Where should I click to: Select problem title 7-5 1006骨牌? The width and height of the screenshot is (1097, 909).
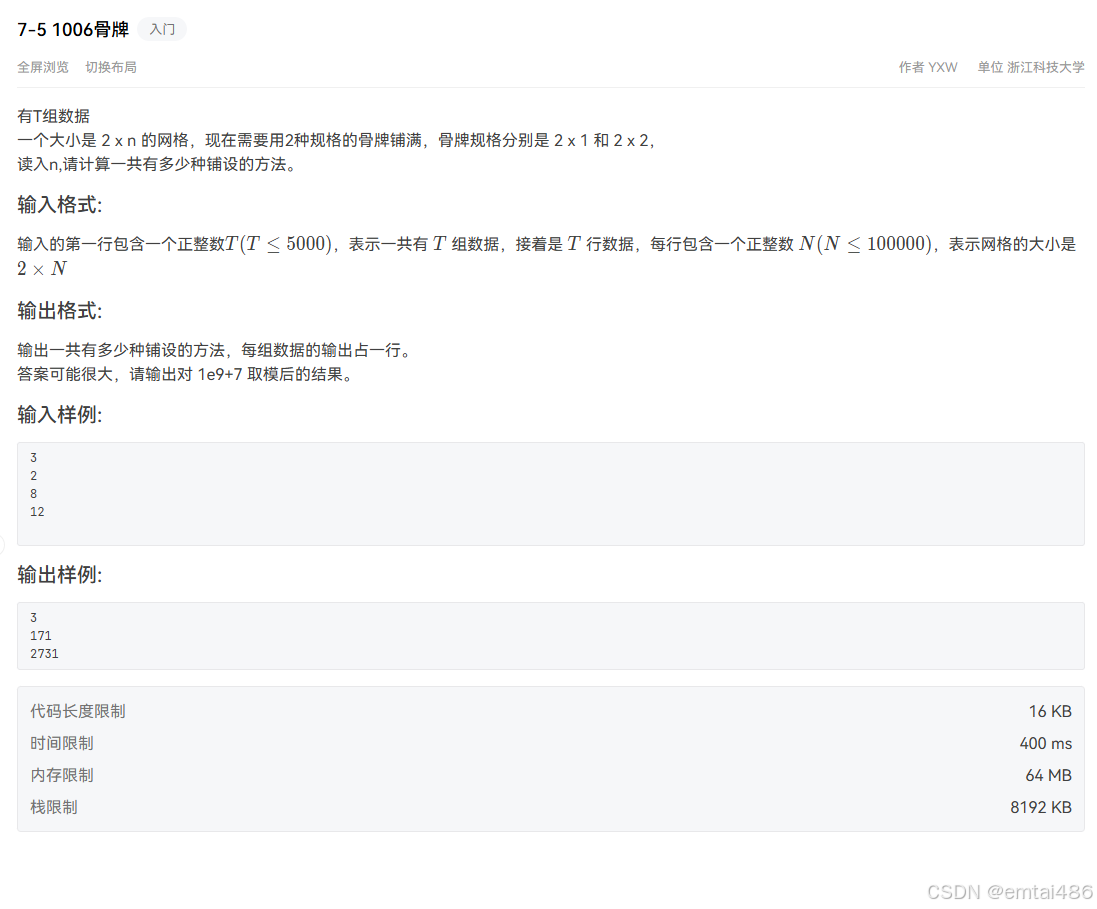tap(73, 29)
